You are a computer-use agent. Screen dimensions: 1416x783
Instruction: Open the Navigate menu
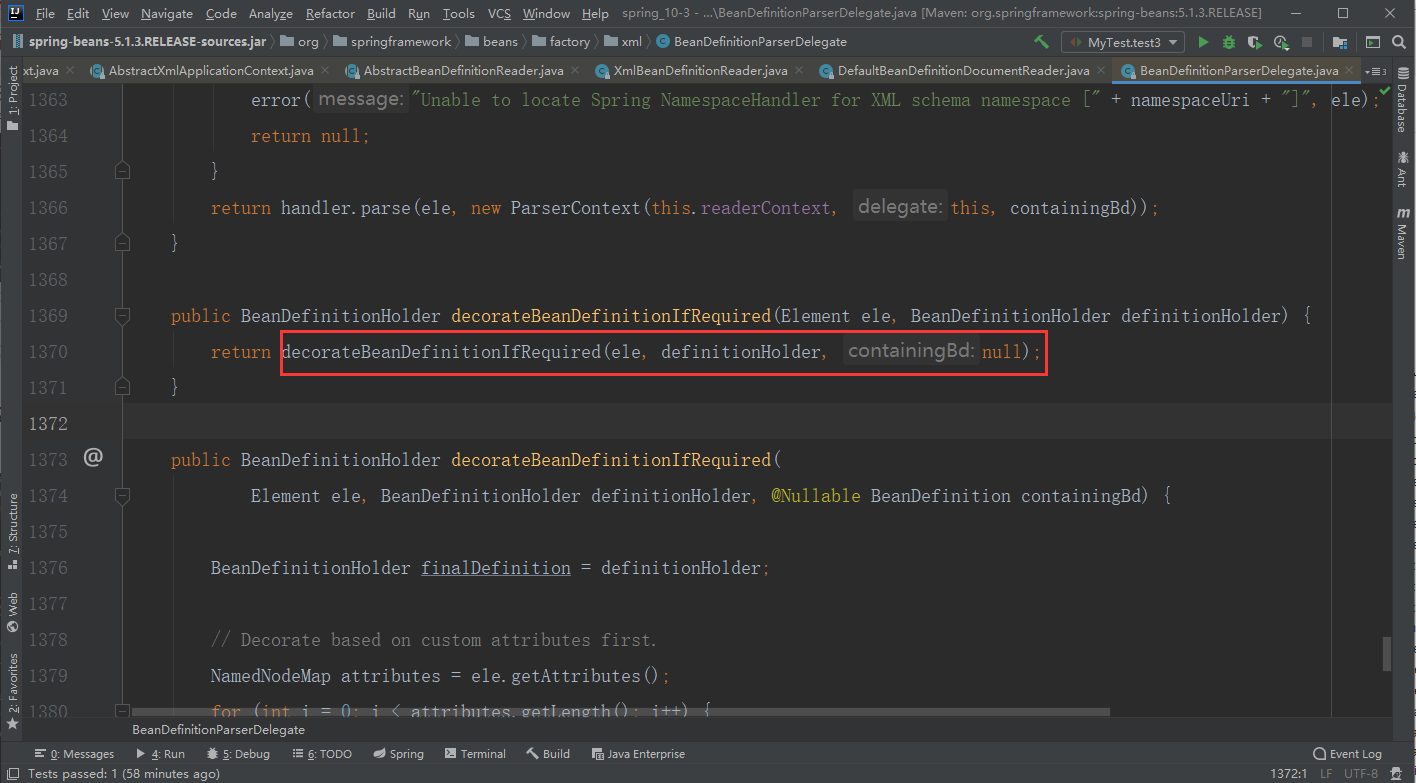pyautogui.click(x=167, y=13)
